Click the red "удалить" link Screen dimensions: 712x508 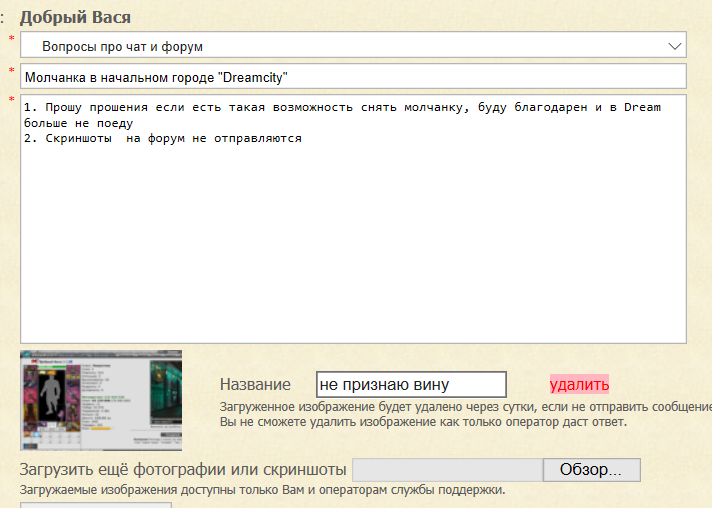click(579, 385)
